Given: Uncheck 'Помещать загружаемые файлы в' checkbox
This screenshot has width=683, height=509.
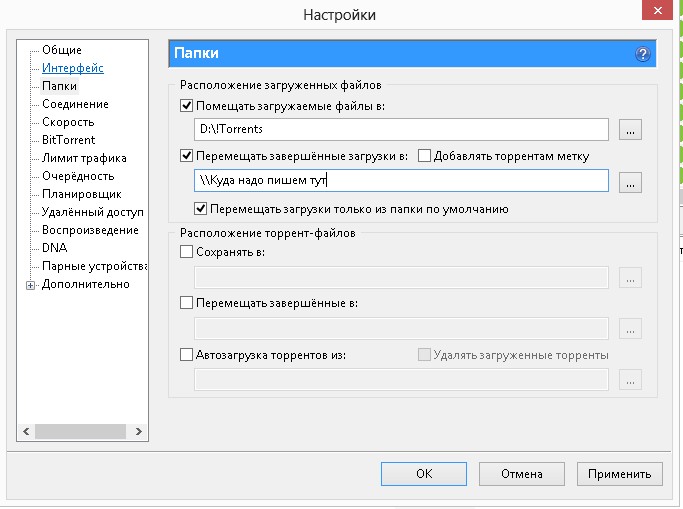Looking at the screenshot, I should pyautogui.click(x=186, y=105).
